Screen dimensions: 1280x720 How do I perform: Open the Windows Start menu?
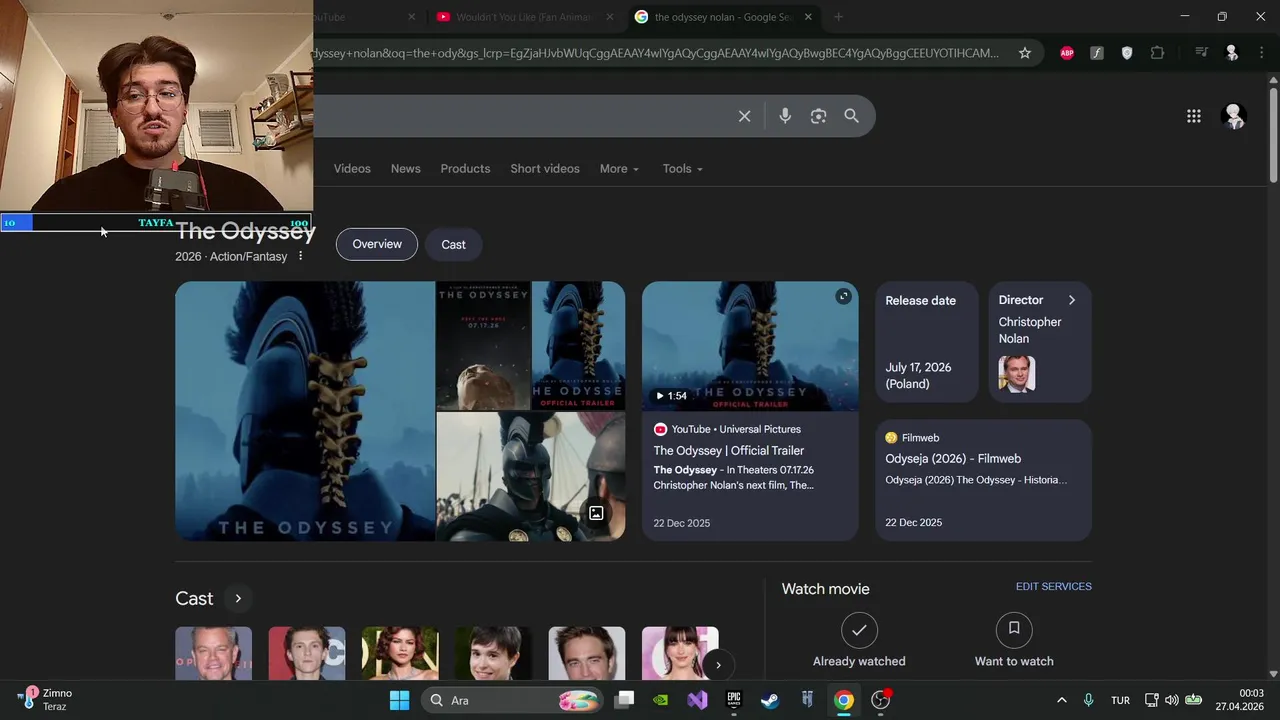coord(399,700)
